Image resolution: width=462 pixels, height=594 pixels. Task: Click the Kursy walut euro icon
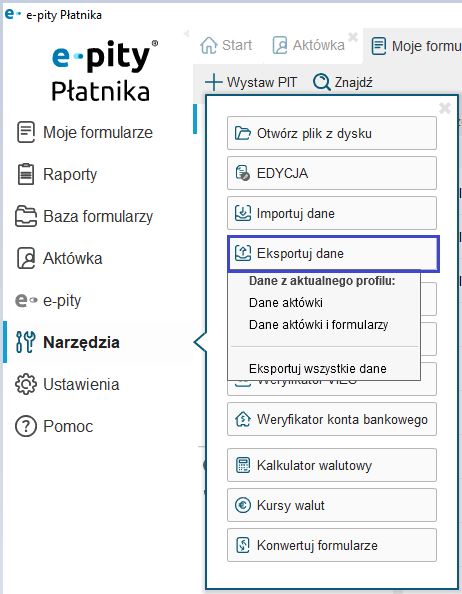[243, 505]
